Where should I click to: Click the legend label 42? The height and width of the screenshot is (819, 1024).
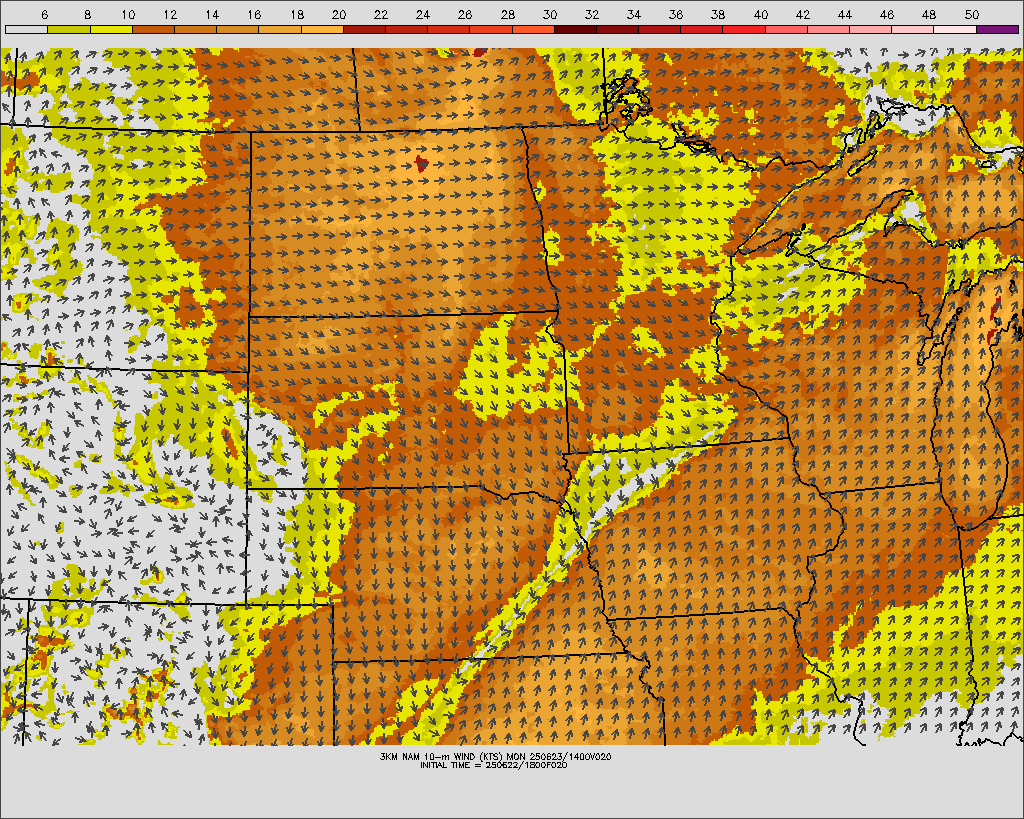pyautogui.click(x=803, y=14)
